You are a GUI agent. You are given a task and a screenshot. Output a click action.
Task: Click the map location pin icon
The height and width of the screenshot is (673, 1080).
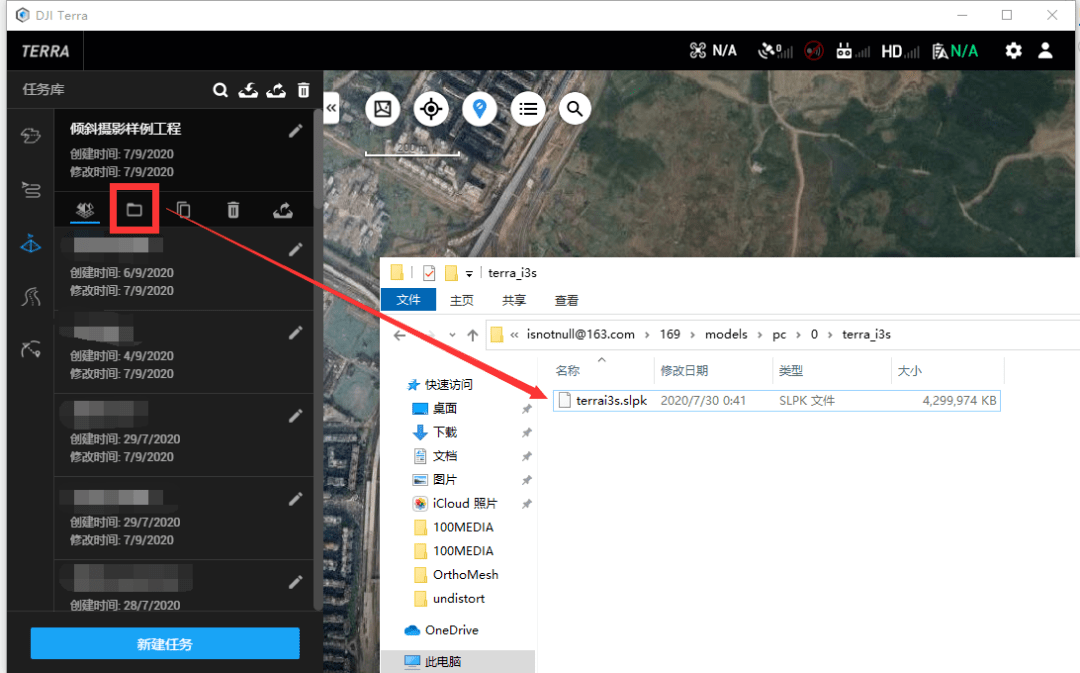(479, 109)
